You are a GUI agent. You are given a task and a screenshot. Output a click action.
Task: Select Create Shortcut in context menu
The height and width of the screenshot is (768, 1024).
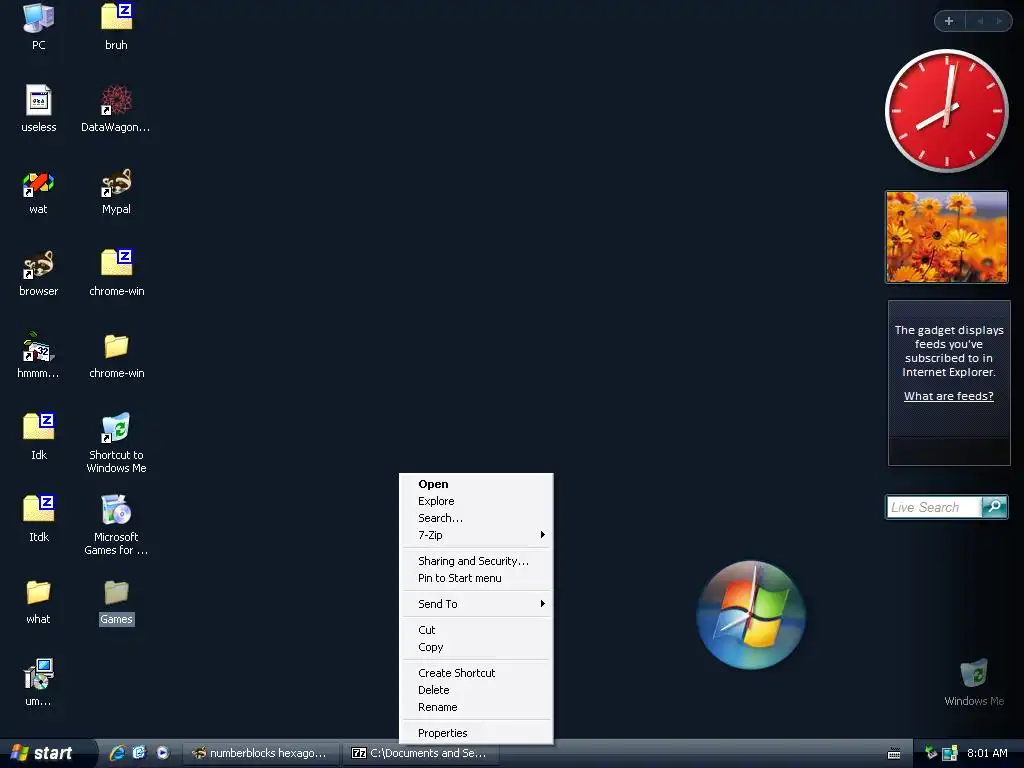[476, 673]
